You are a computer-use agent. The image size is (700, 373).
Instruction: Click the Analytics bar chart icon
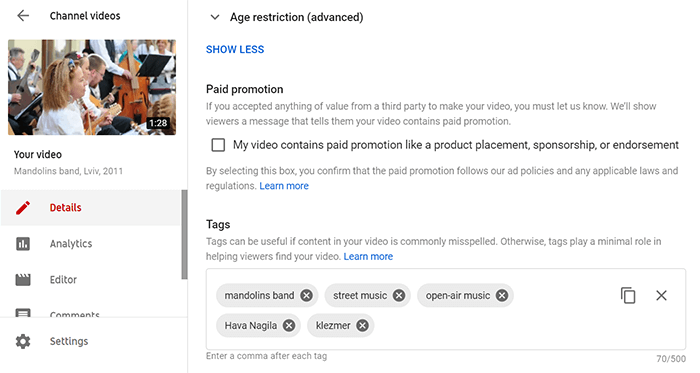click(x=23, y=244)
